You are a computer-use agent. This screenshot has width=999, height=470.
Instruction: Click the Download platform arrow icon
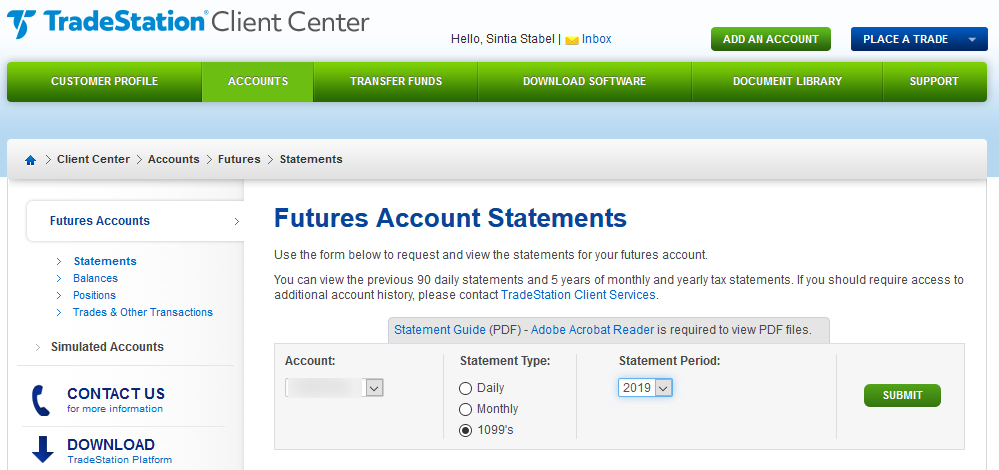tap(43, 450)
